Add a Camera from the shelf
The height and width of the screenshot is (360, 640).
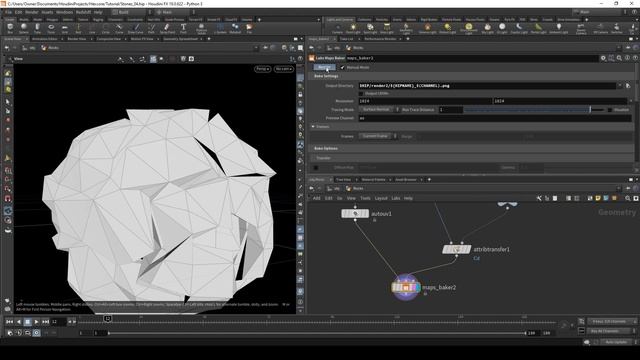click(x=337, y=28)
